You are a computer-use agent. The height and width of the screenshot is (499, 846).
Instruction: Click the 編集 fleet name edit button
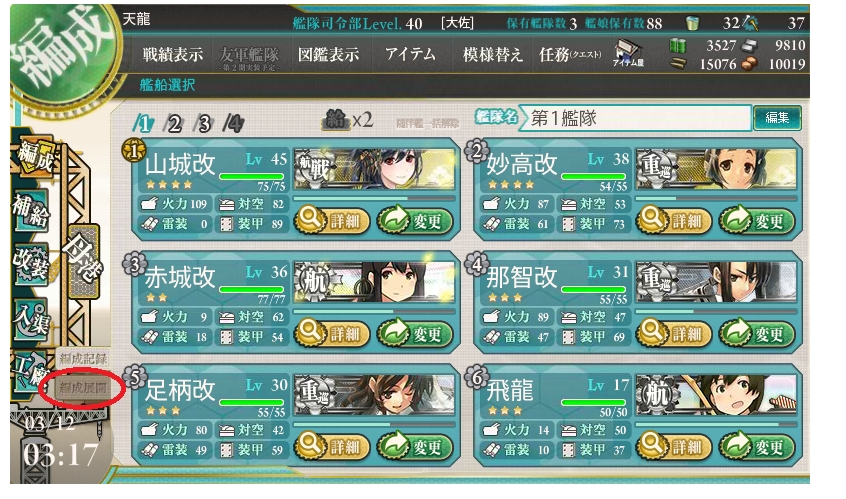pos(776,118)
